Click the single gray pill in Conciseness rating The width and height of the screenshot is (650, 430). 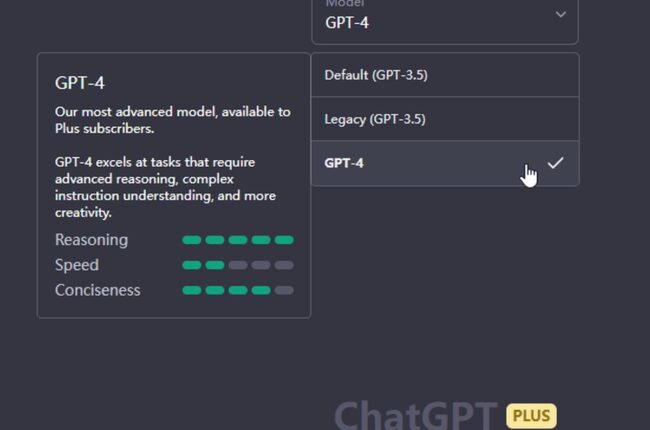284,290
